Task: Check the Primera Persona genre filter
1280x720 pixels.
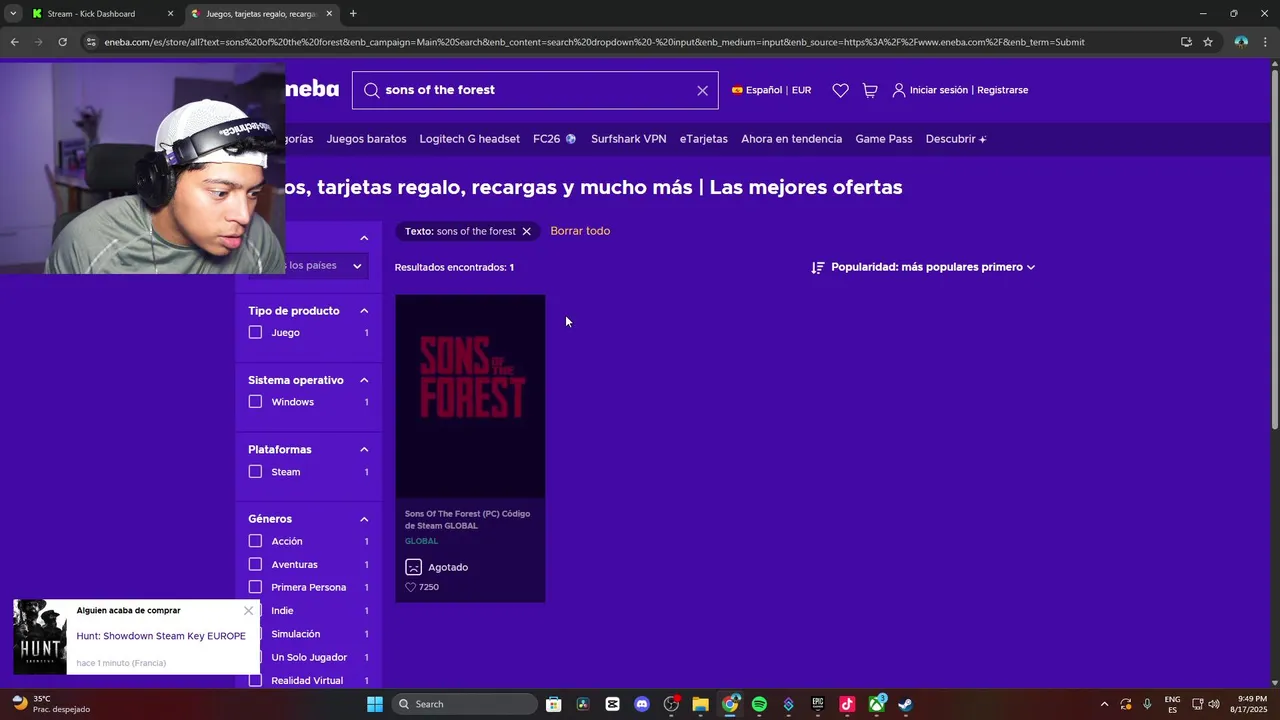Action: click(x=255, y=587)
